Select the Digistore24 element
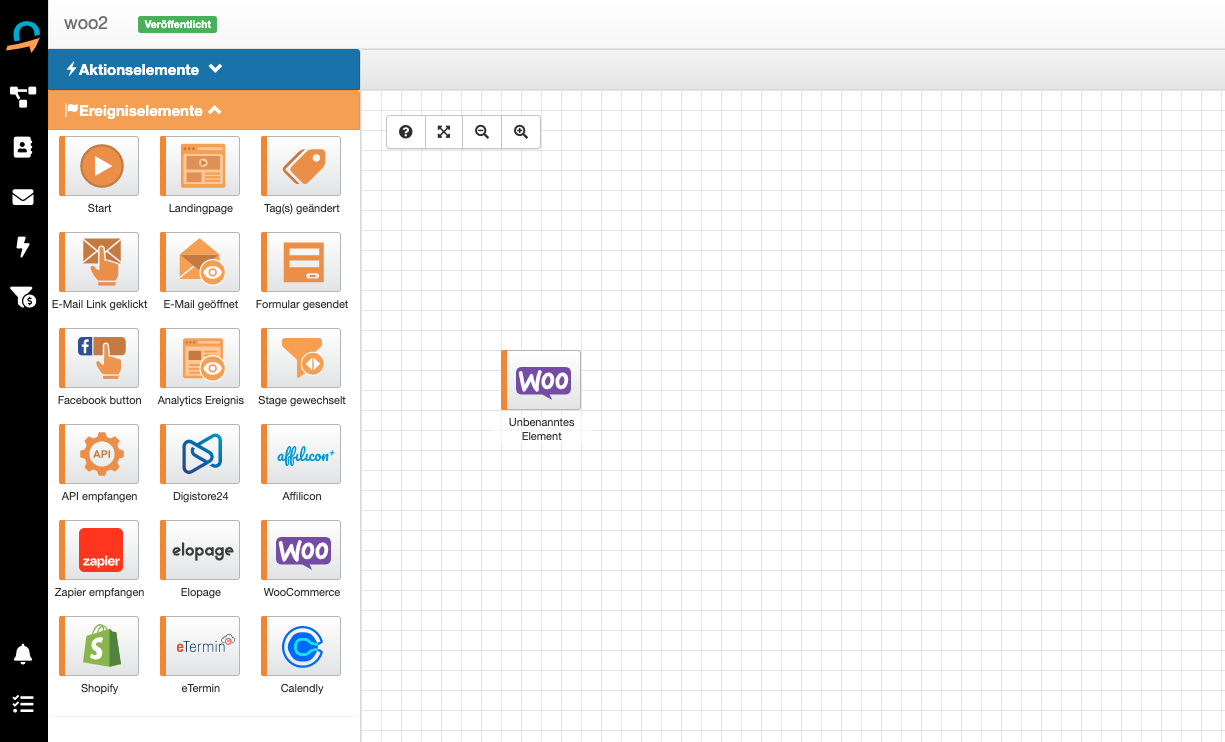1225x742 pixels. (x=200, y=454)
